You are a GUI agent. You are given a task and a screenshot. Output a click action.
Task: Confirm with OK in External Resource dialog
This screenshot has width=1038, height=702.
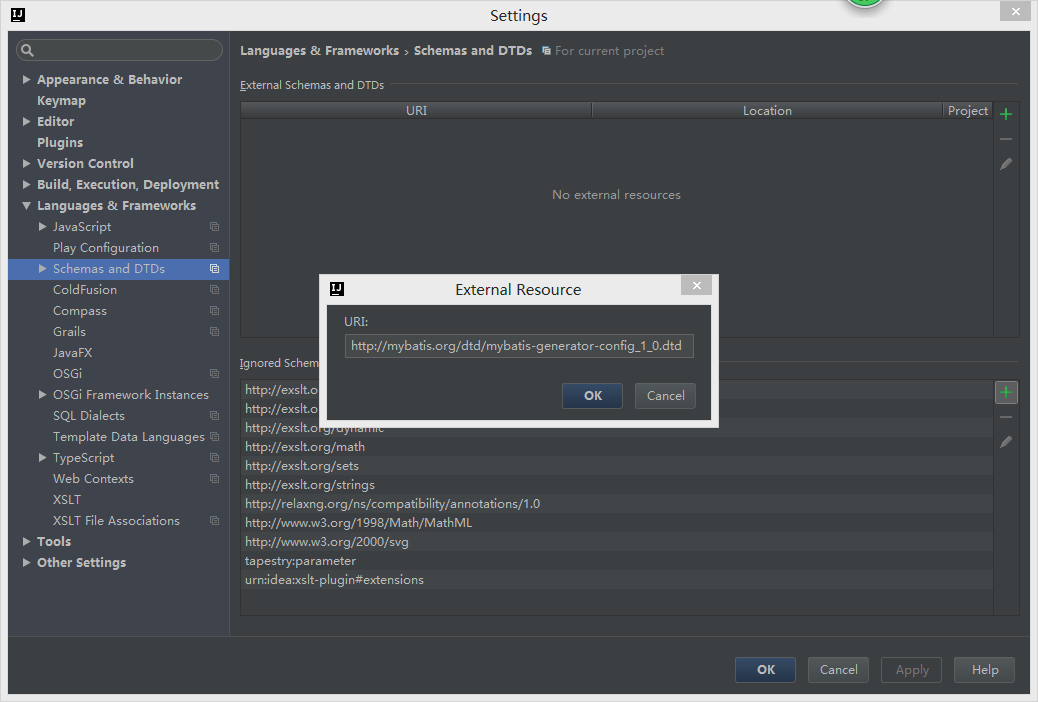[x=592, y=396]
